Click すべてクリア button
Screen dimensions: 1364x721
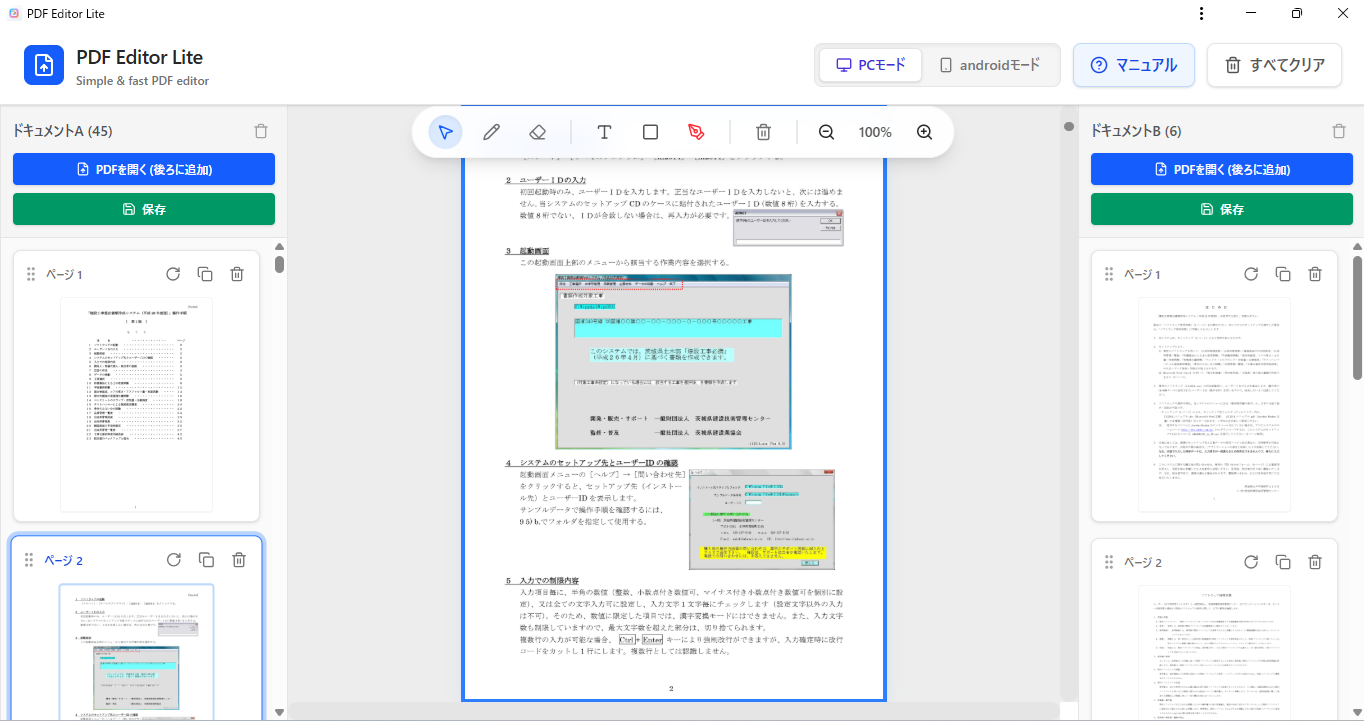pyautogui.click(x=1275, y=65)
